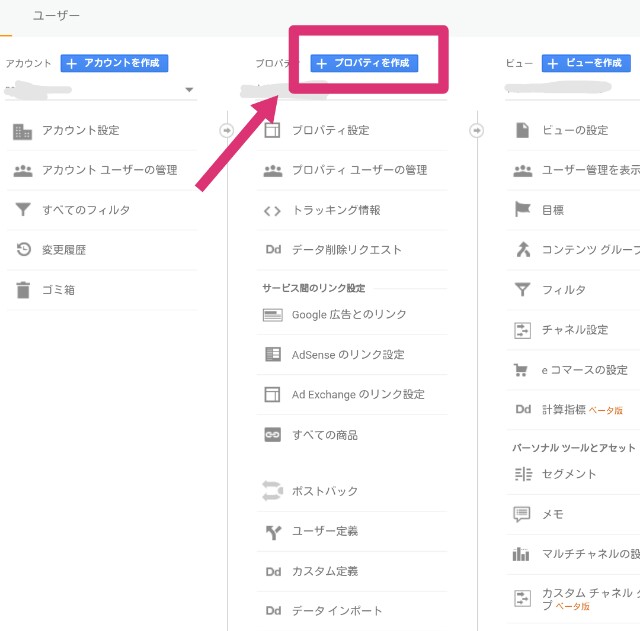Click the セグメント icon
The width and height of the screenshot is (640, 631).
[523, 474]
